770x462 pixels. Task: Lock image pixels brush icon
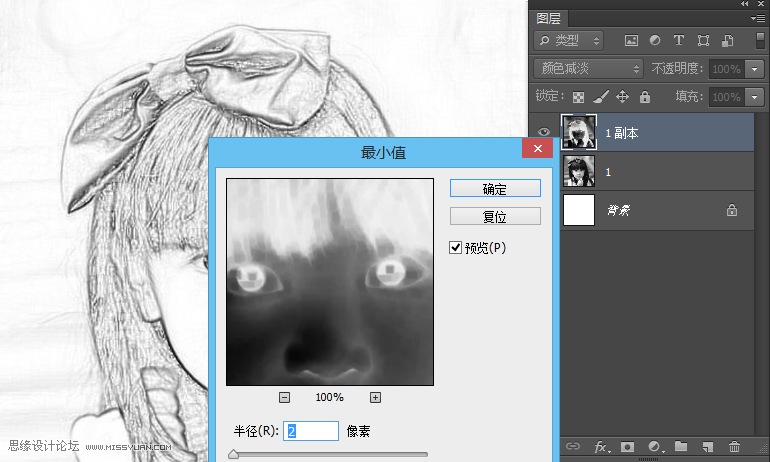(x=601, y=97)
